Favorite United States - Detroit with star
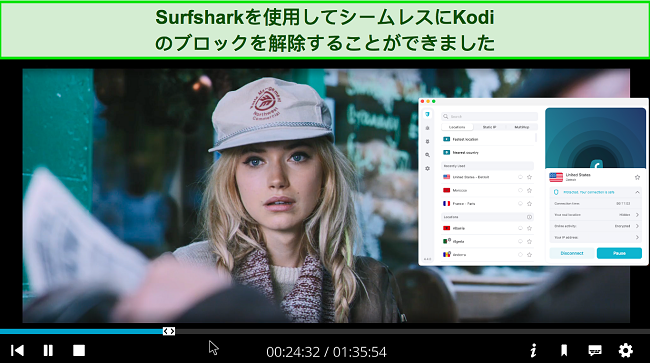This screenshot has height=363, width=650. click(529, 177)
